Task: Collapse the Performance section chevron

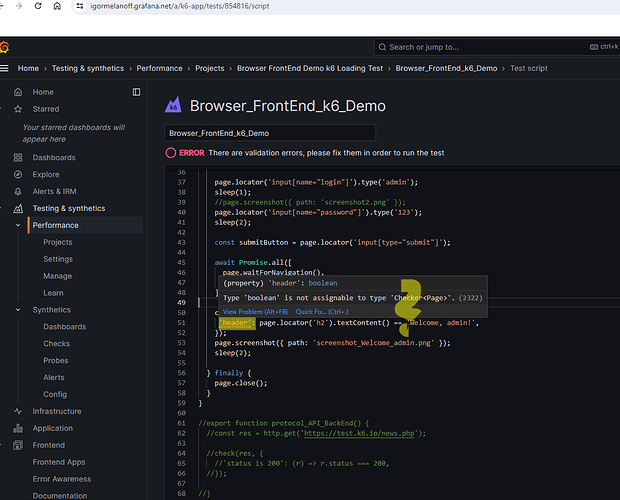Action: [x=18, y=225]
